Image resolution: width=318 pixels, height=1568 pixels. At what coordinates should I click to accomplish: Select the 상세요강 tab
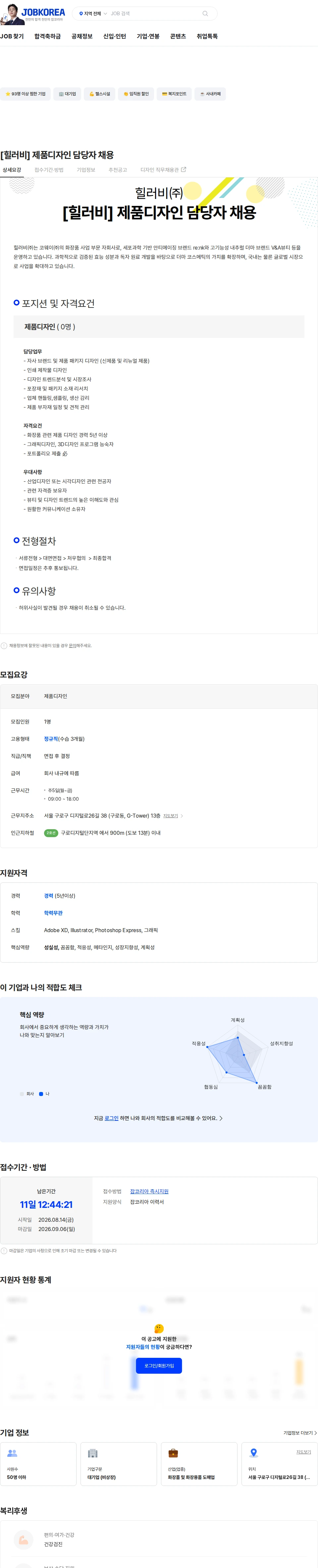(x=12, y=170)
